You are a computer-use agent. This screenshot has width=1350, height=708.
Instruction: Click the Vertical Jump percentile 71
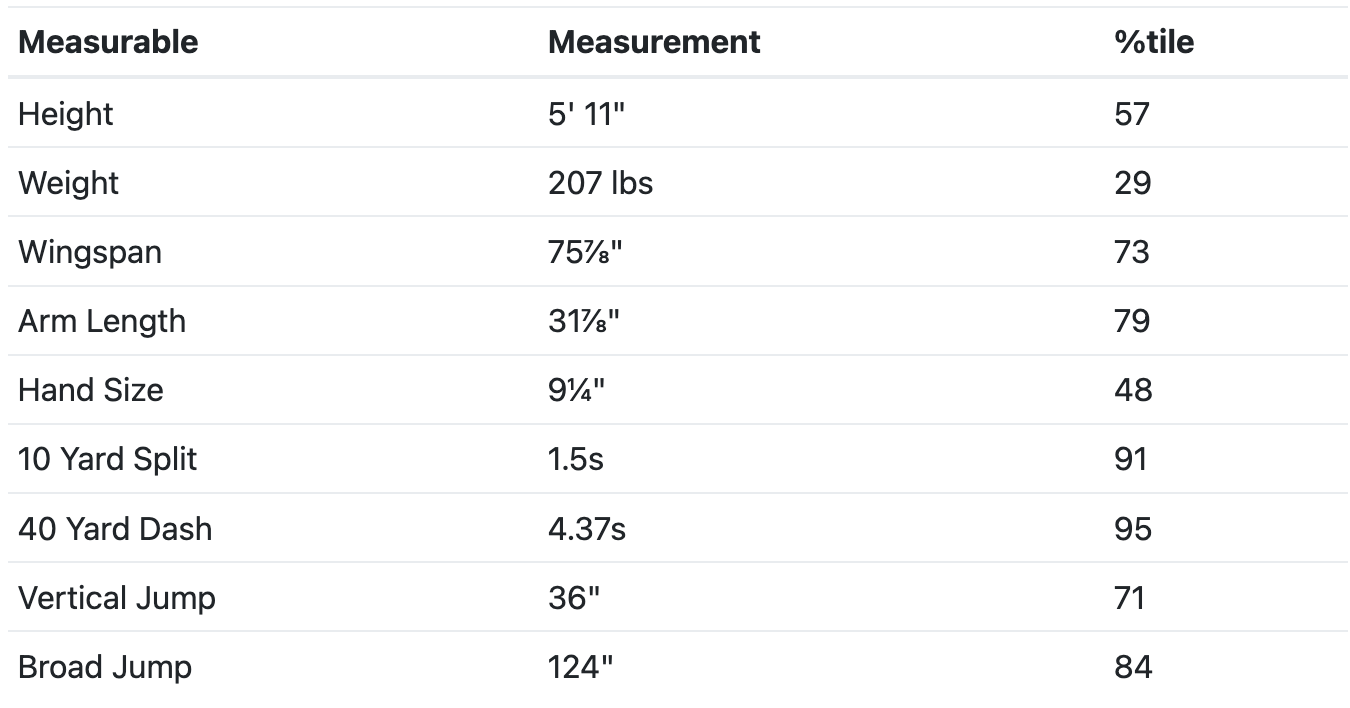pyautogui.click(x=1132, y=598)
